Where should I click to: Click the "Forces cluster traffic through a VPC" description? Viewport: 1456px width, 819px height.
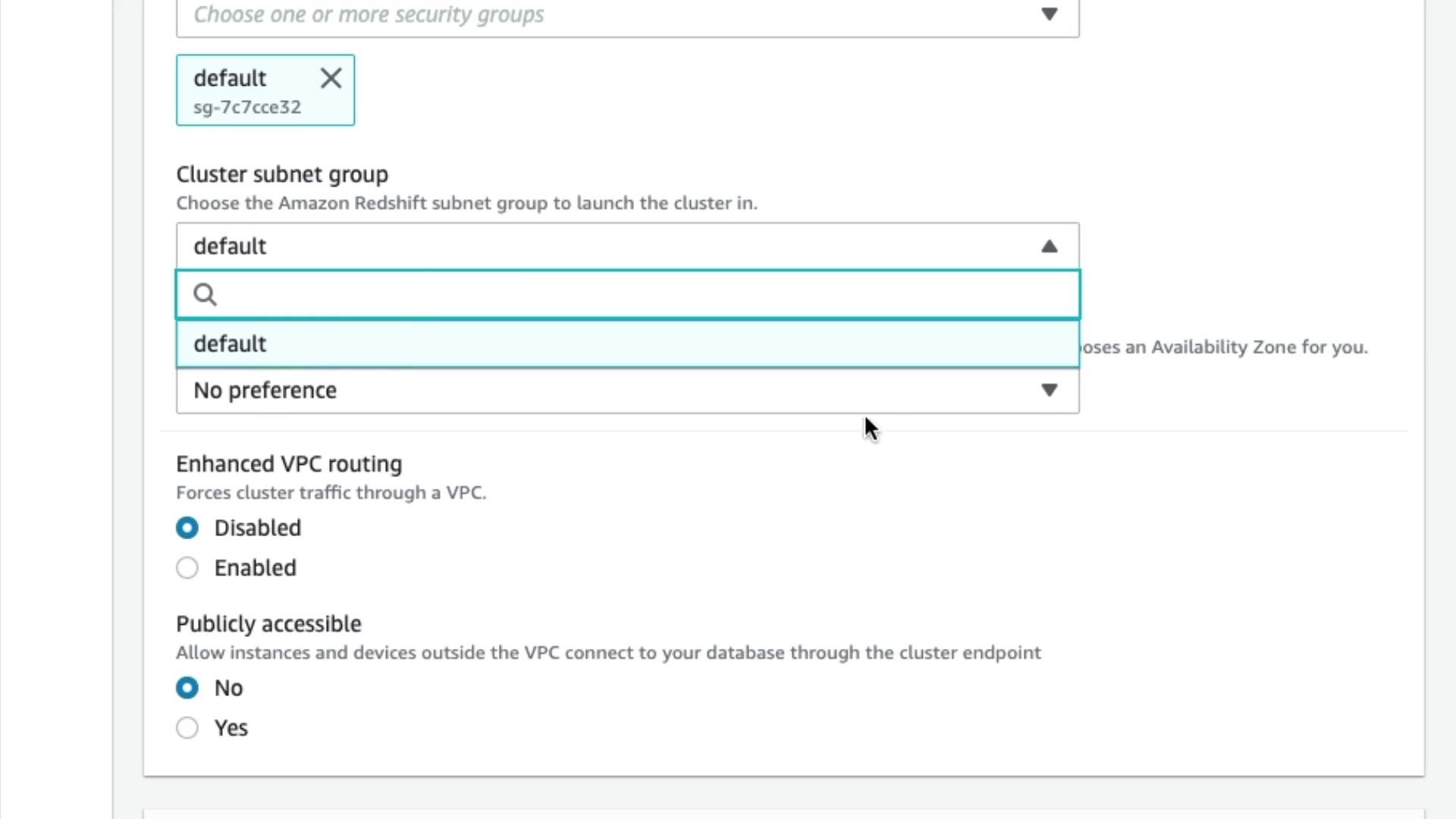click(x=331, y=493)
